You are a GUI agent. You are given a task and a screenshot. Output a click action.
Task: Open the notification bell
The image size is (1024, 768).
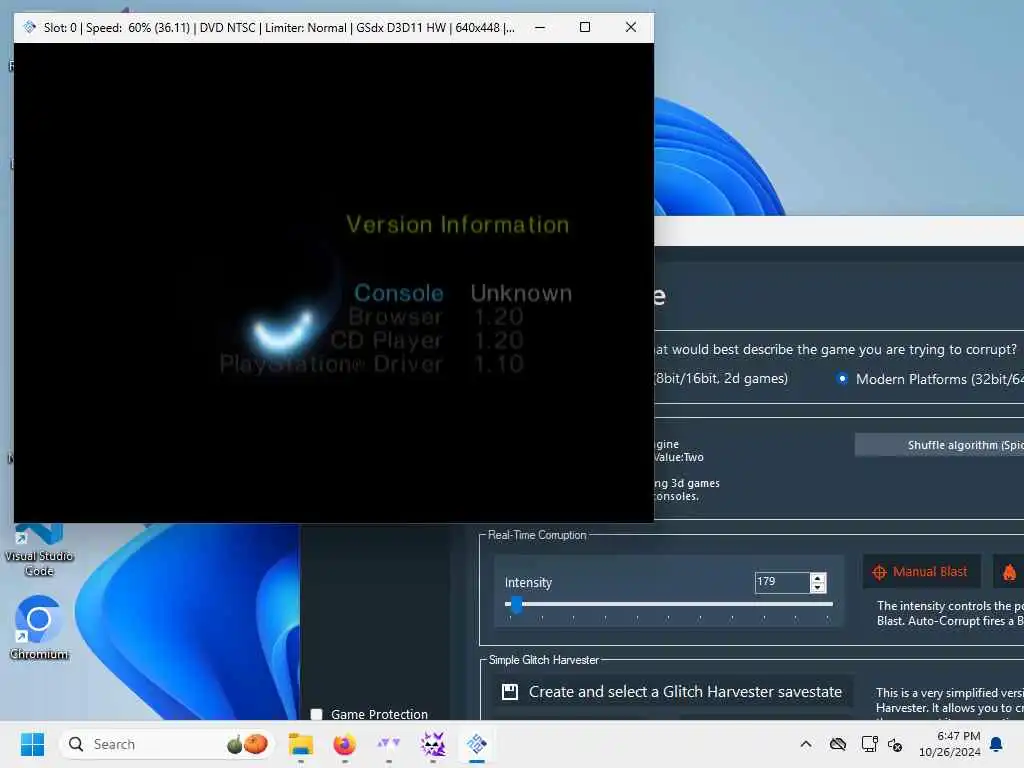pos(996,744)
